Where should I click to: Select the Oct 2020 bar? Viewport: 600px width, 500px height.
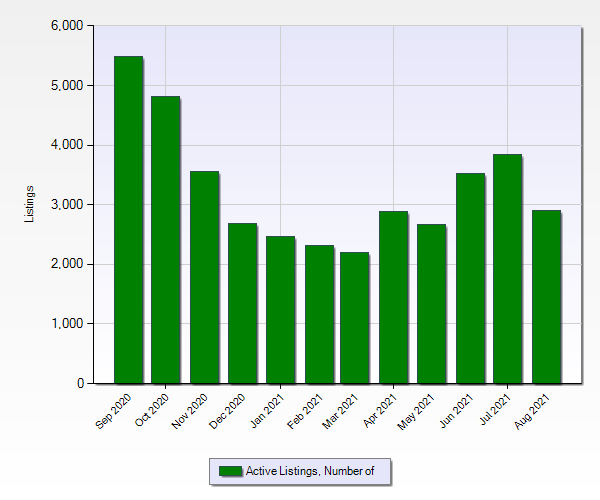tap(166, 240)
